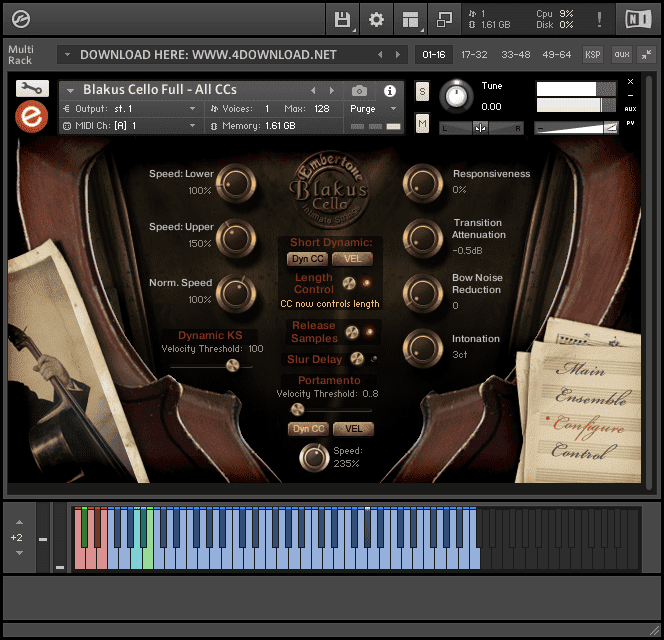The image size is (664, 640).
Task: Click the AUX label button
Action: pos(630,109)
